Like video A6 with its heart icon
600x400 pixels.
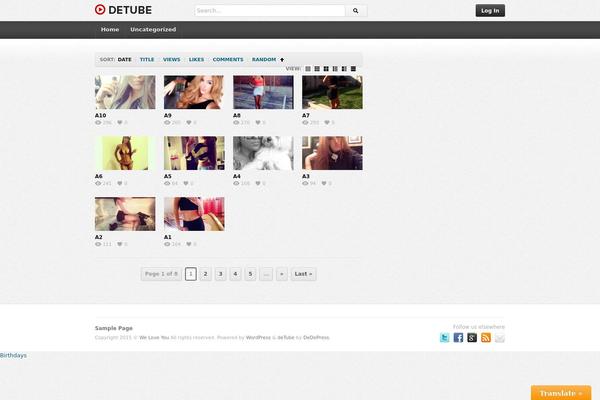tap(120, 183)
